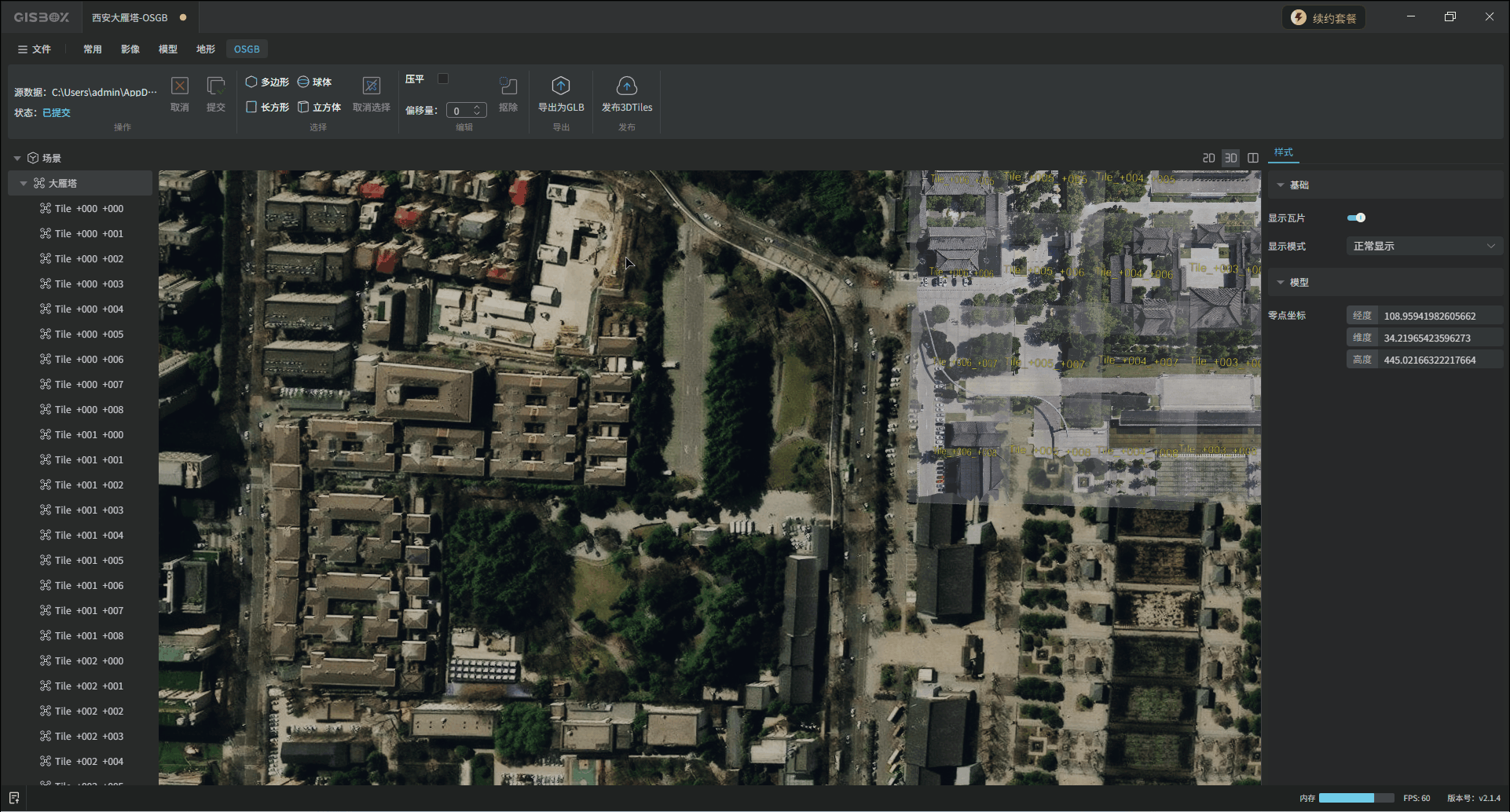
Task: Switch viewport to 2D mode
Action: tap(1208, 158)
